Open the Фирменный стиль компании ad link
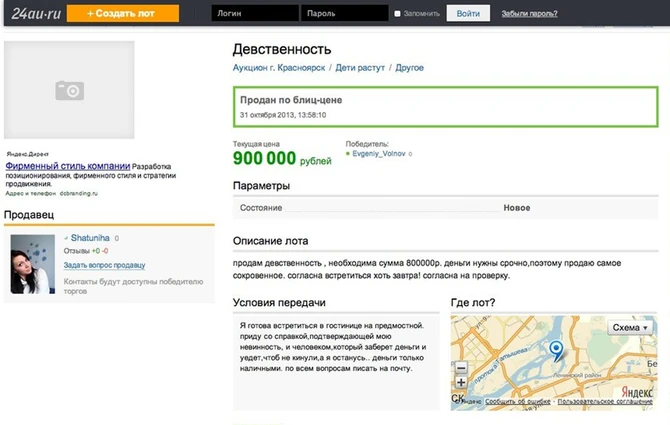The image size is (670, 425). coord(68,165)
